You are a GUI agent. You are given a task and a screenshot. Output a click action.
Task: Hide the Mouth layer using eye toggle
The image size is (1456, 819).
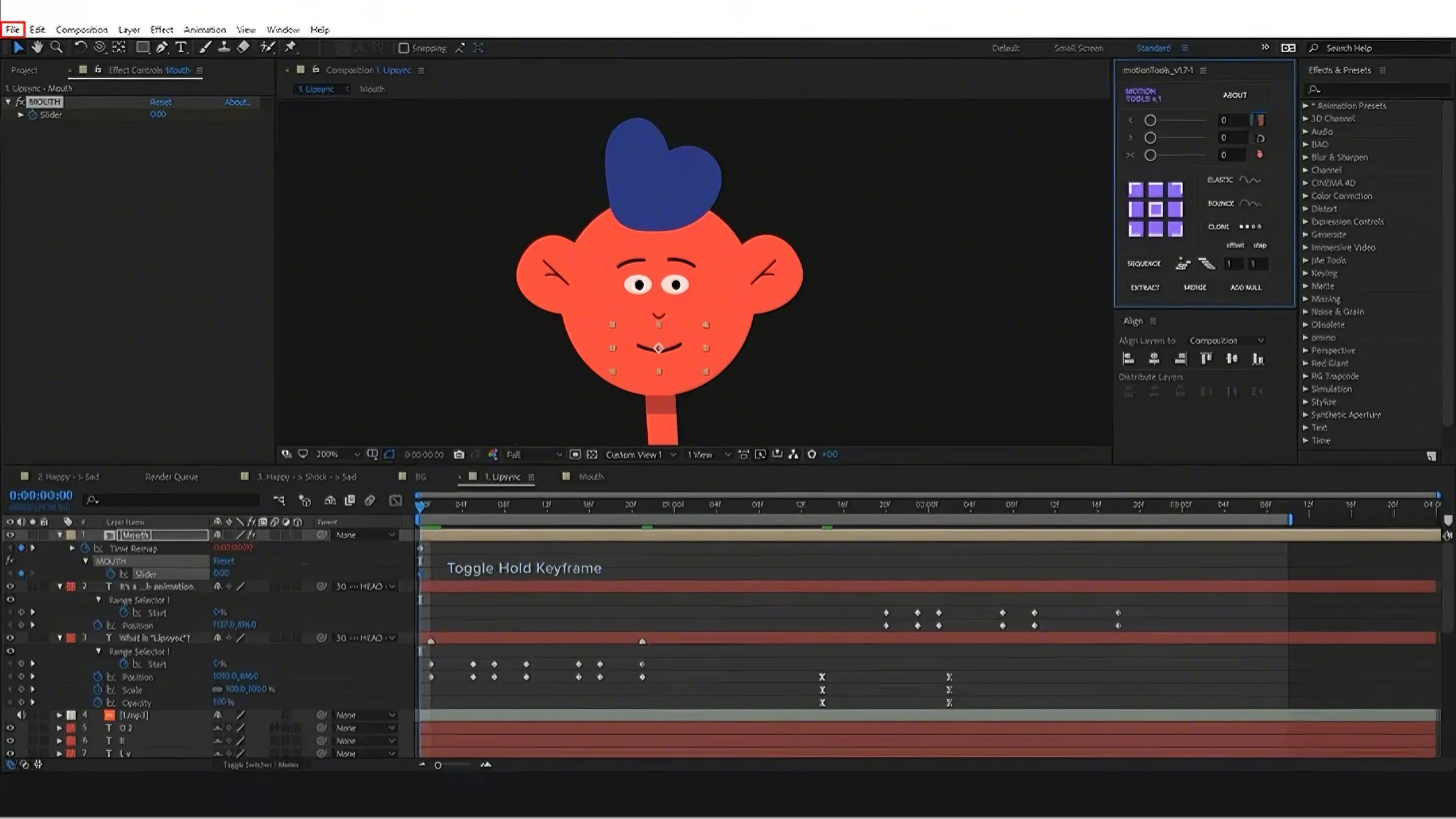pos(10,535)
